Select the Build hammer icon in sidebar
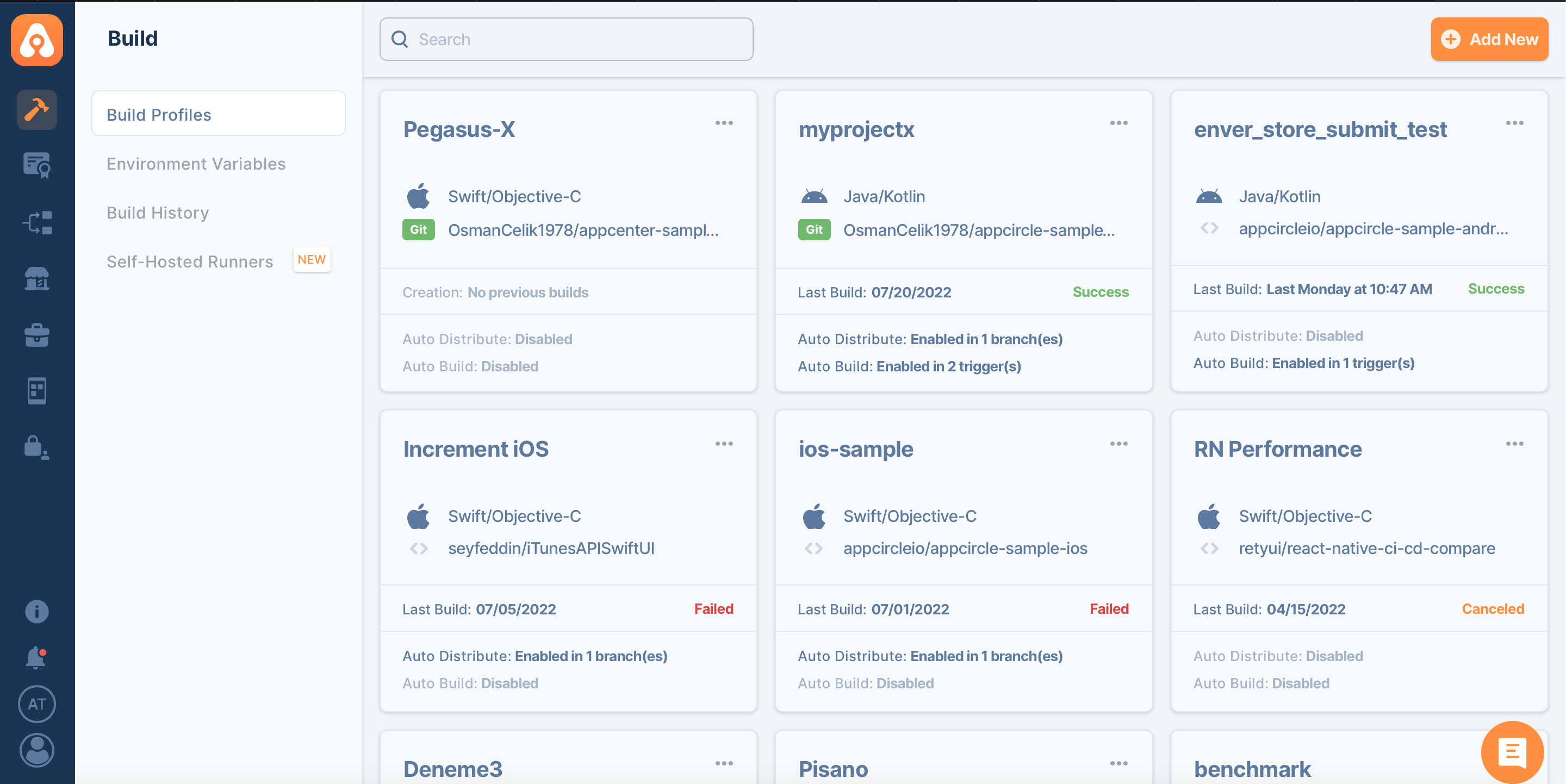The width and height of the screenshot is (1566, 784). point(36,109)
